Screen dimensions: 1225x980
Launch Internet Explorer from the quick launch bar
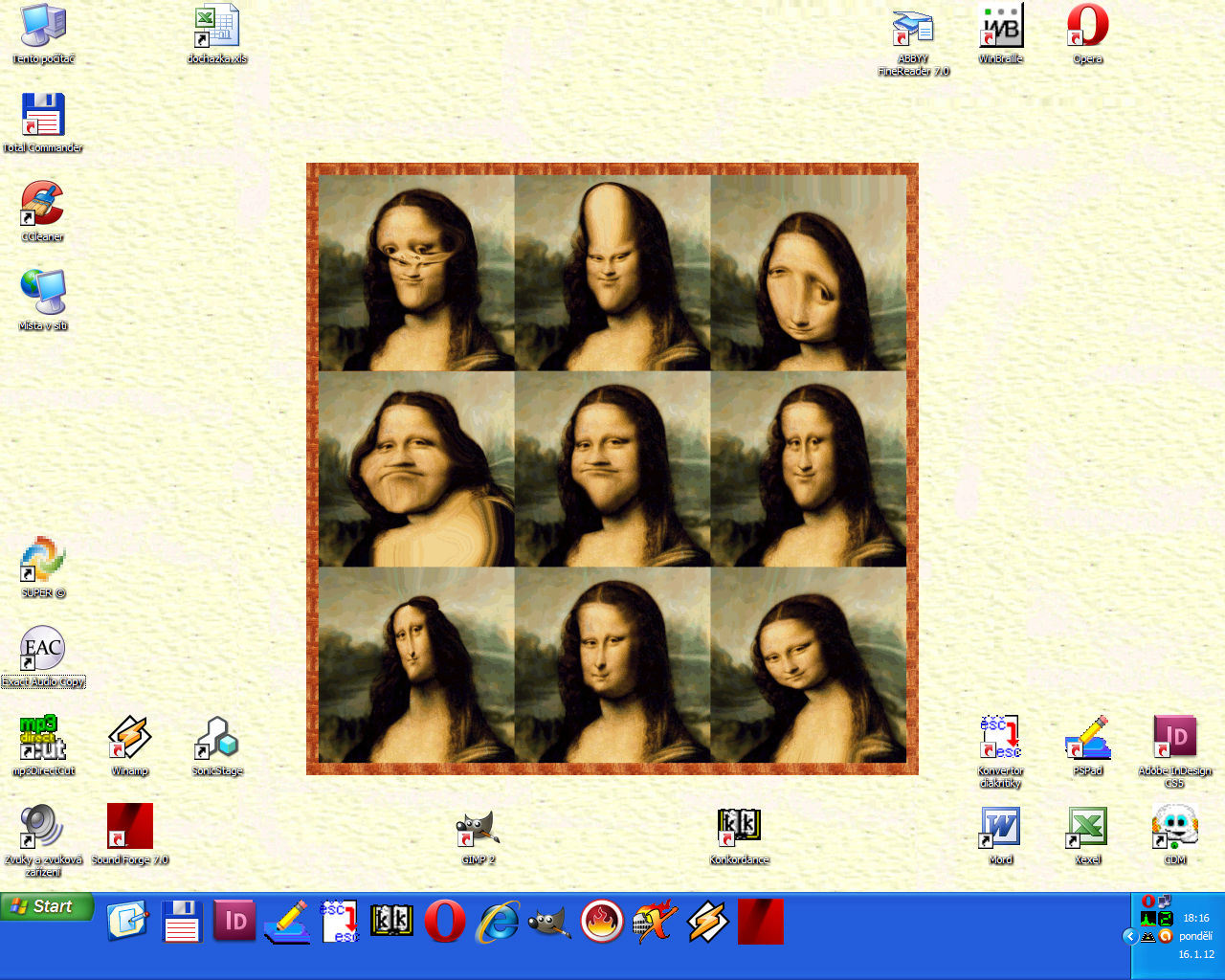pos(498,922)
